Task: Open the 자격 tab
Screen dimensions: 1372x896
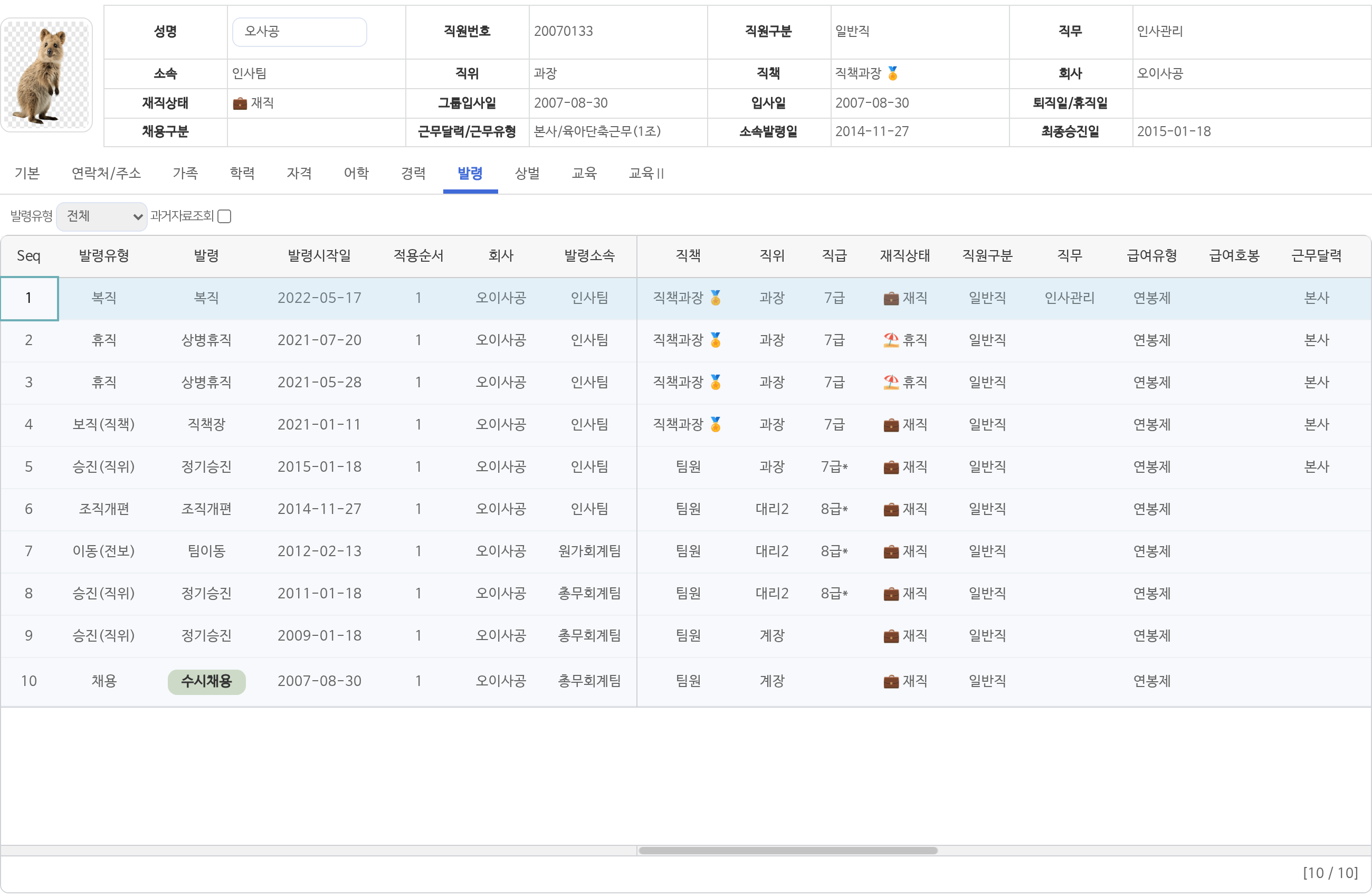Action: coord(299,173)
